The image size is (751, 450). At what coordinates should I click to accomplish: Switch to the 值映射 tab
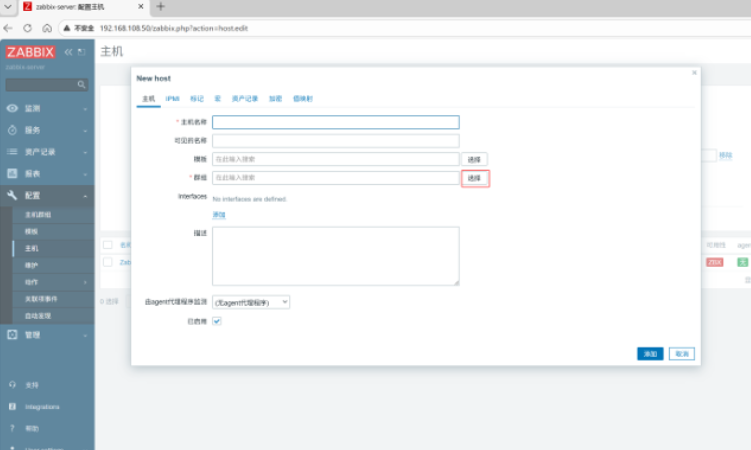pyautogui.click(x=303, y=99)
